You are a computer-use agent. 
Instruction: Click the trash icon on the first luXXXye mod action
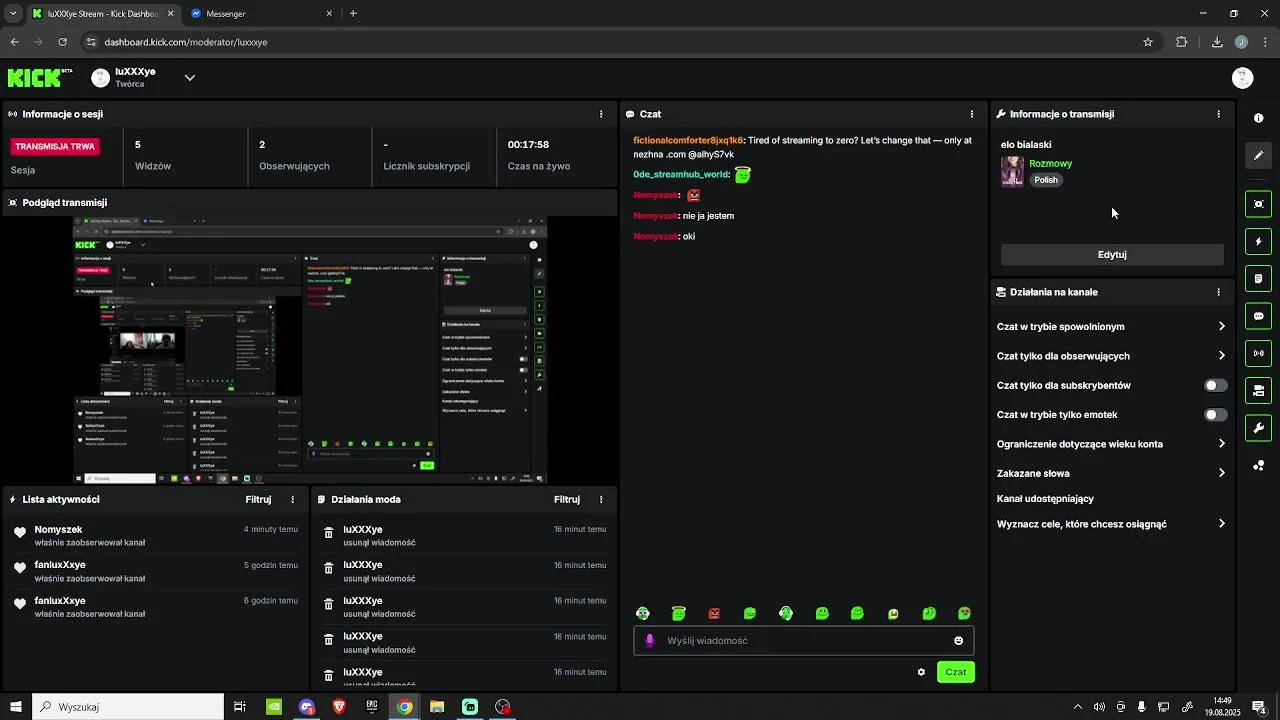coord(328,533)
